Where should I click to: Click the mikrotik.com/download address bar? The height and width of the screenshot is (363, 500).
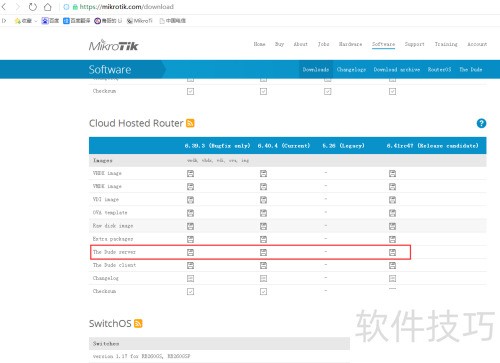(x=127, y=7)
